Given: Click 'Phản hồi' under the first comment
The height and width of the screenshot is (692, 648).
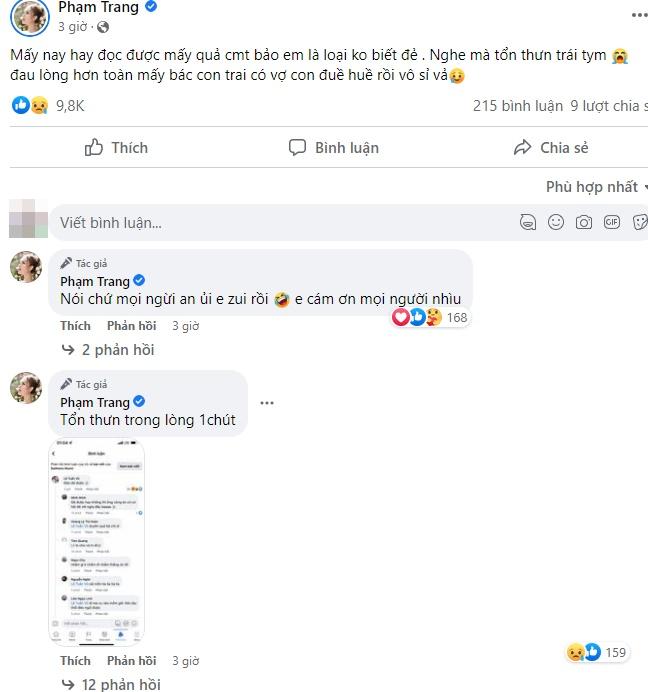Looking at the screenshot, I should [132, 326].
